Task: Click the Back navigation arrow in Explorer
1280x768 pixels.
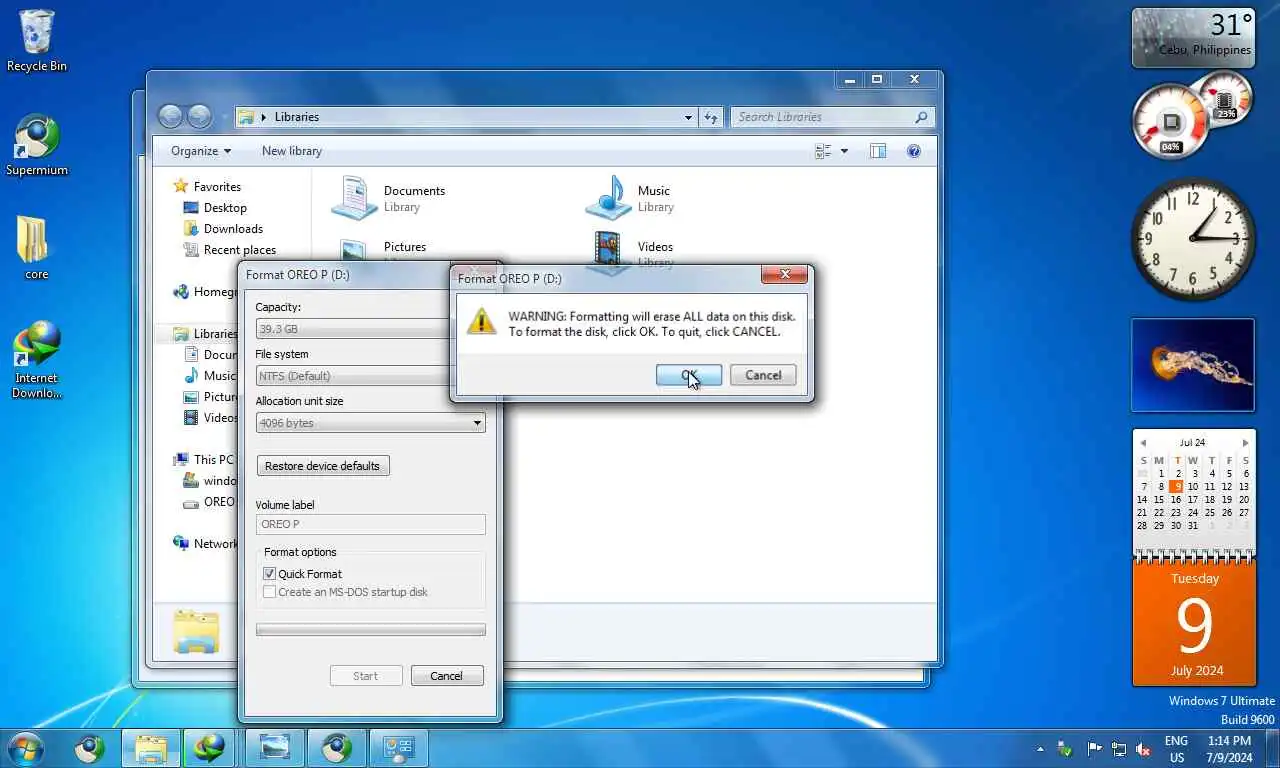Action: tap(170, 117)
